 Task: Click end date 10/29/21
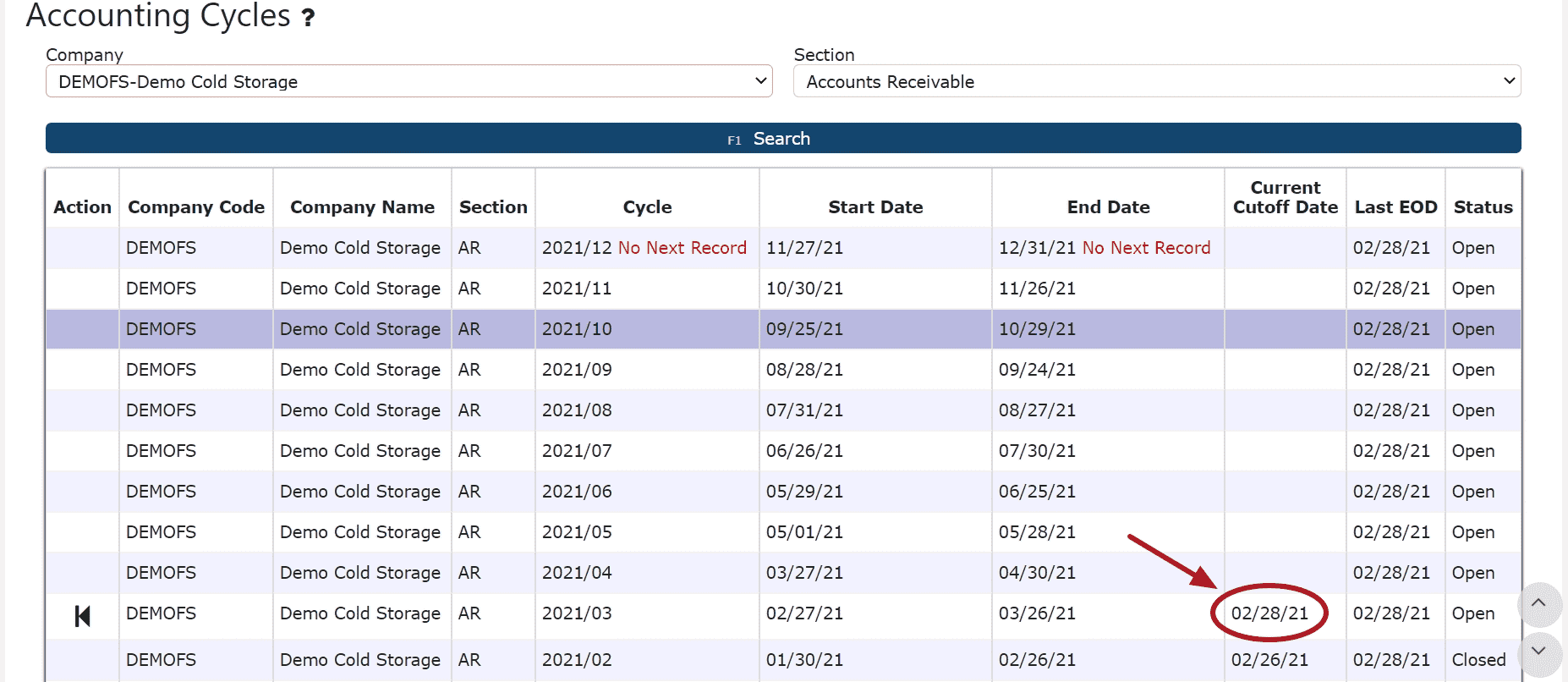(x=1037, y=329)
